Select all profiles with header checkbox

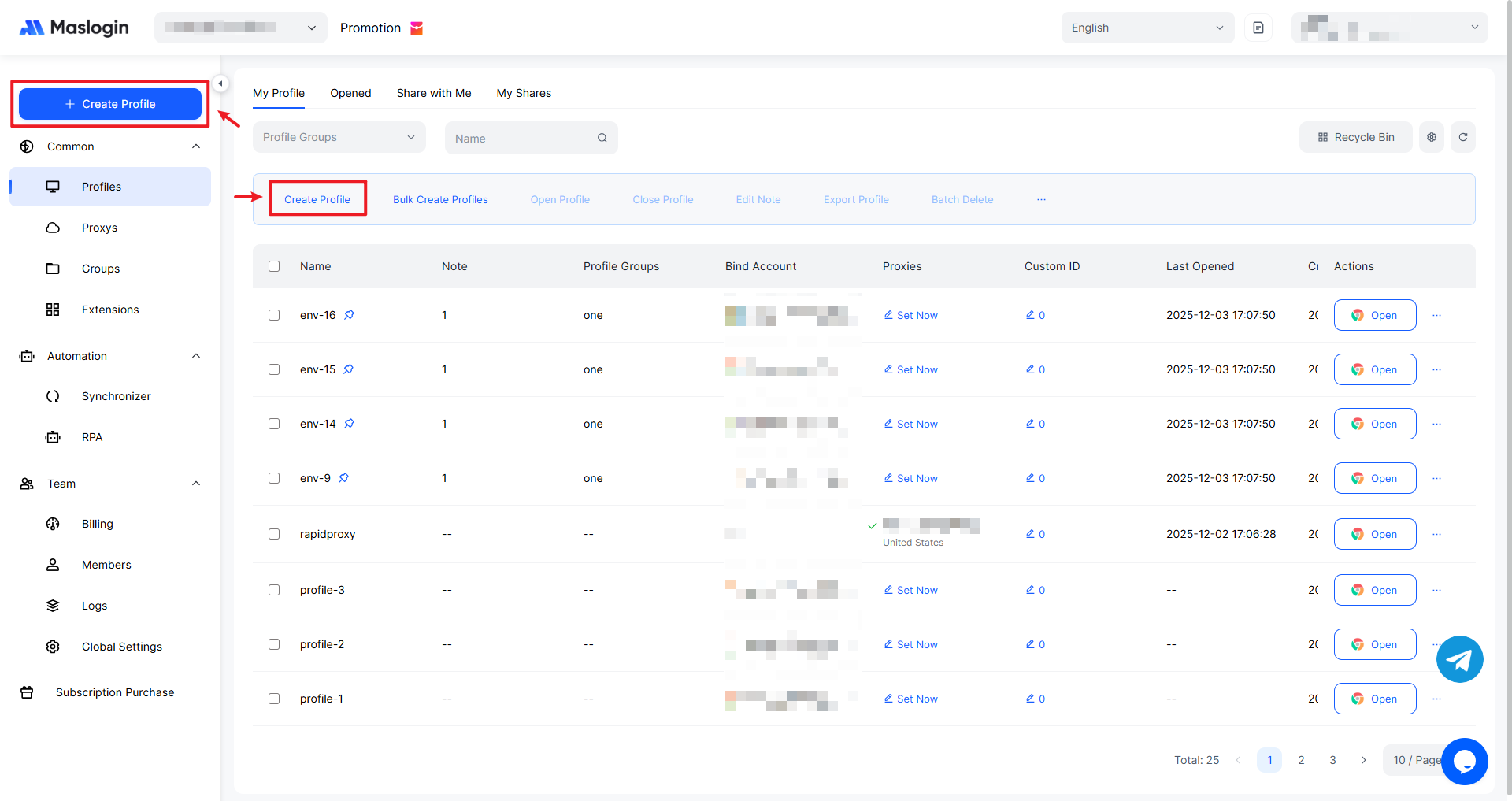[274, 266]
